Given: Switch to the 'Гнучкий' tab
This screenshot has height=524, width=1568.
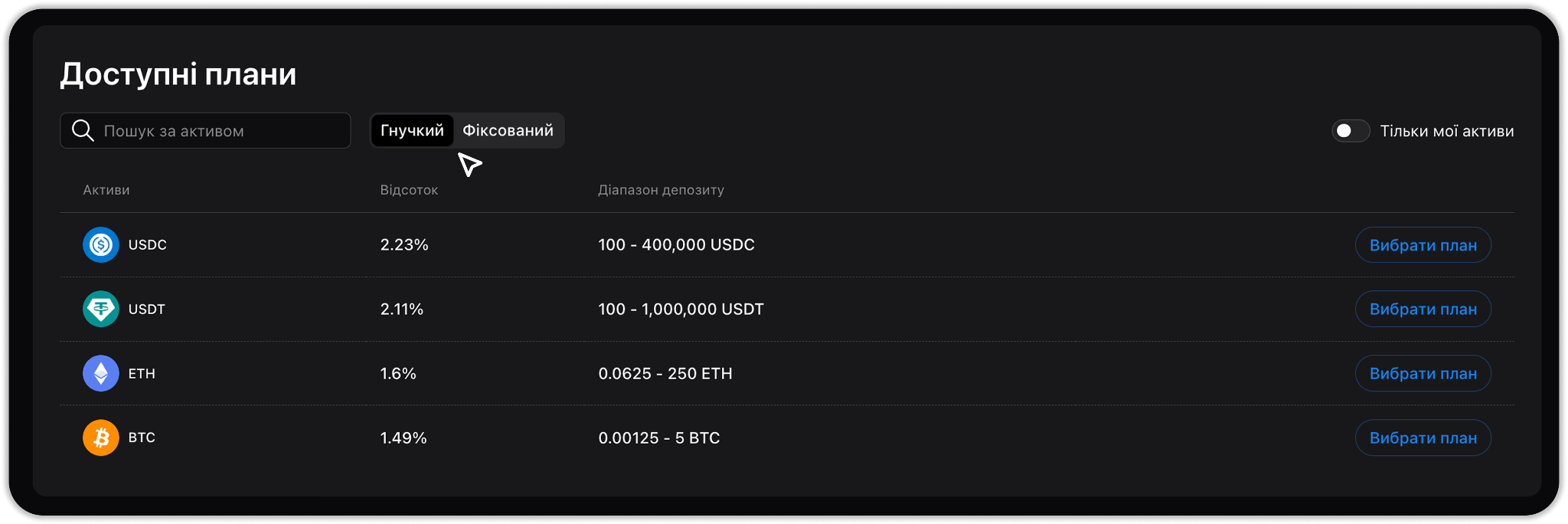Looking at the screenshot, I should [412, 130].
